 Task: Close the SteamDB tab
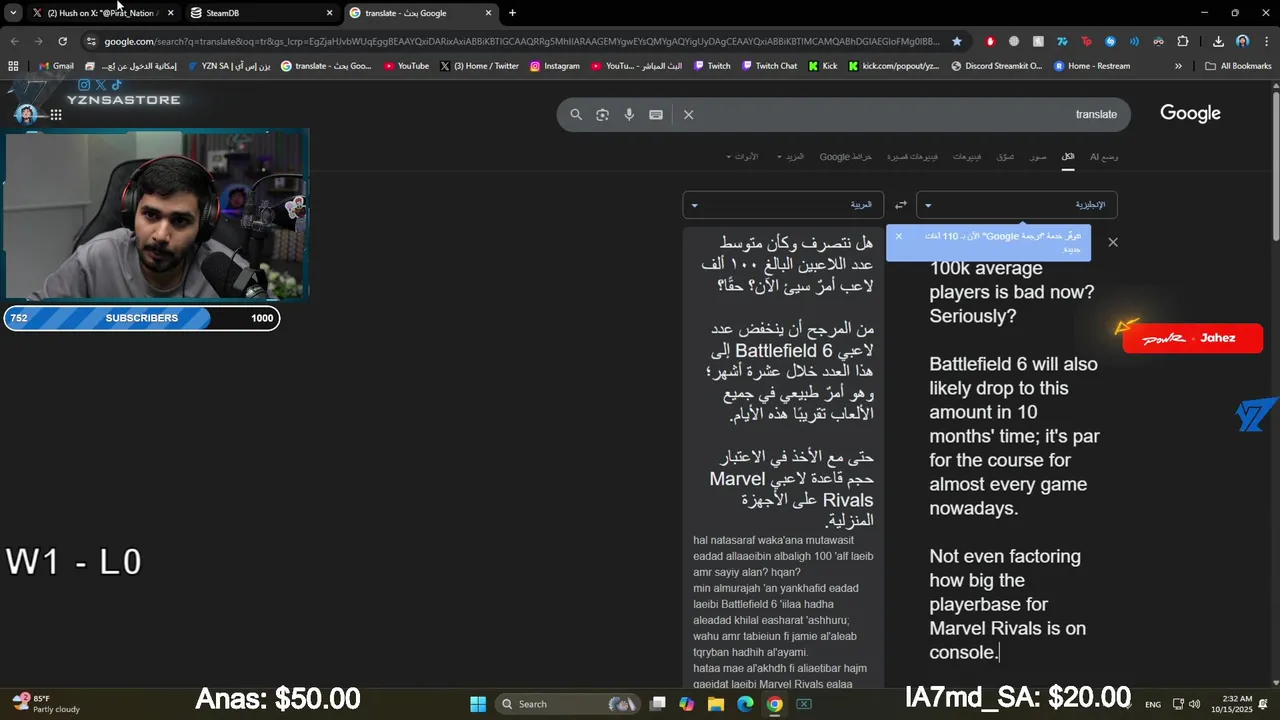(x=329, y=13)
